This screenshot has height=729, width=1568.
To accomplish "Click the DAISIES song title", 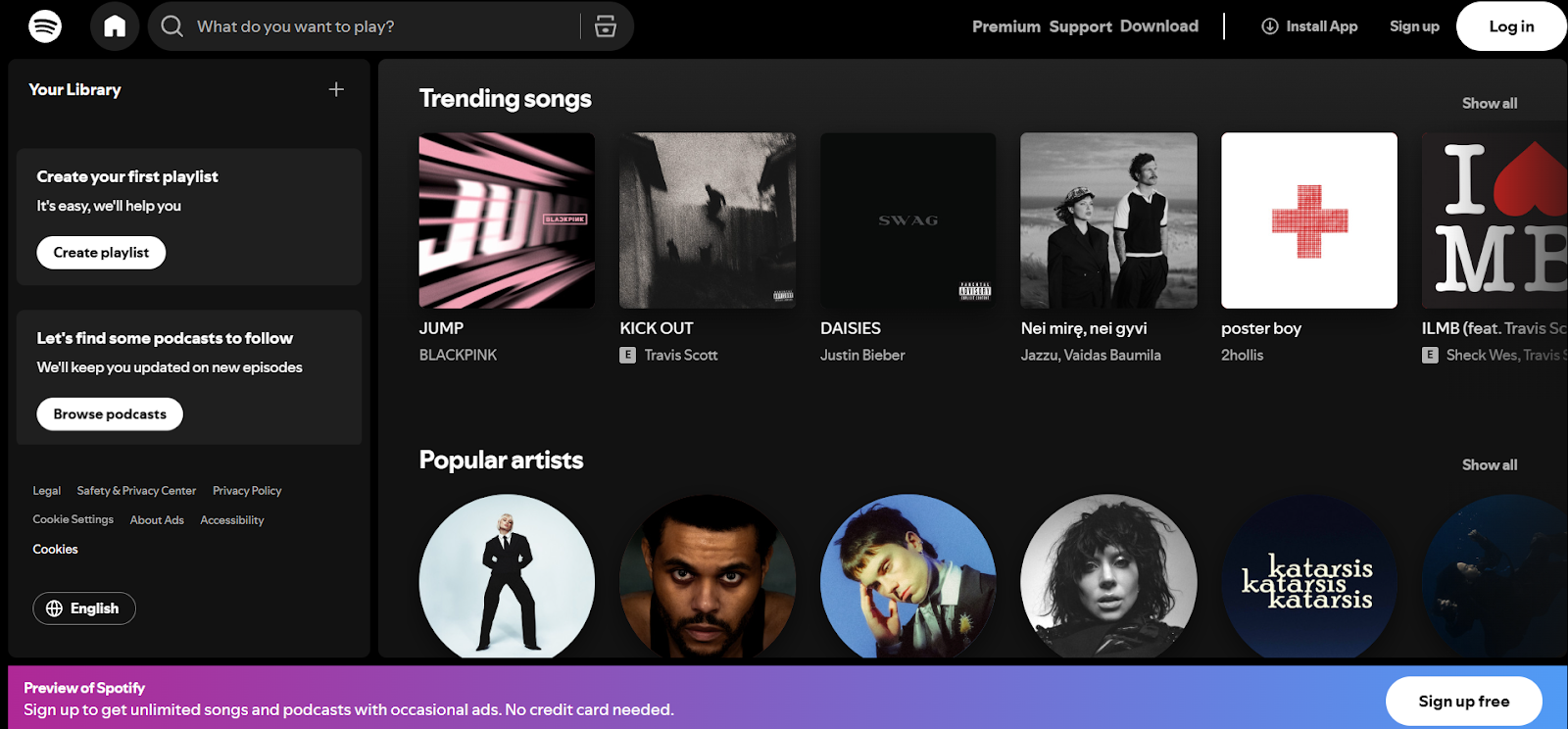I will [851, 328].
